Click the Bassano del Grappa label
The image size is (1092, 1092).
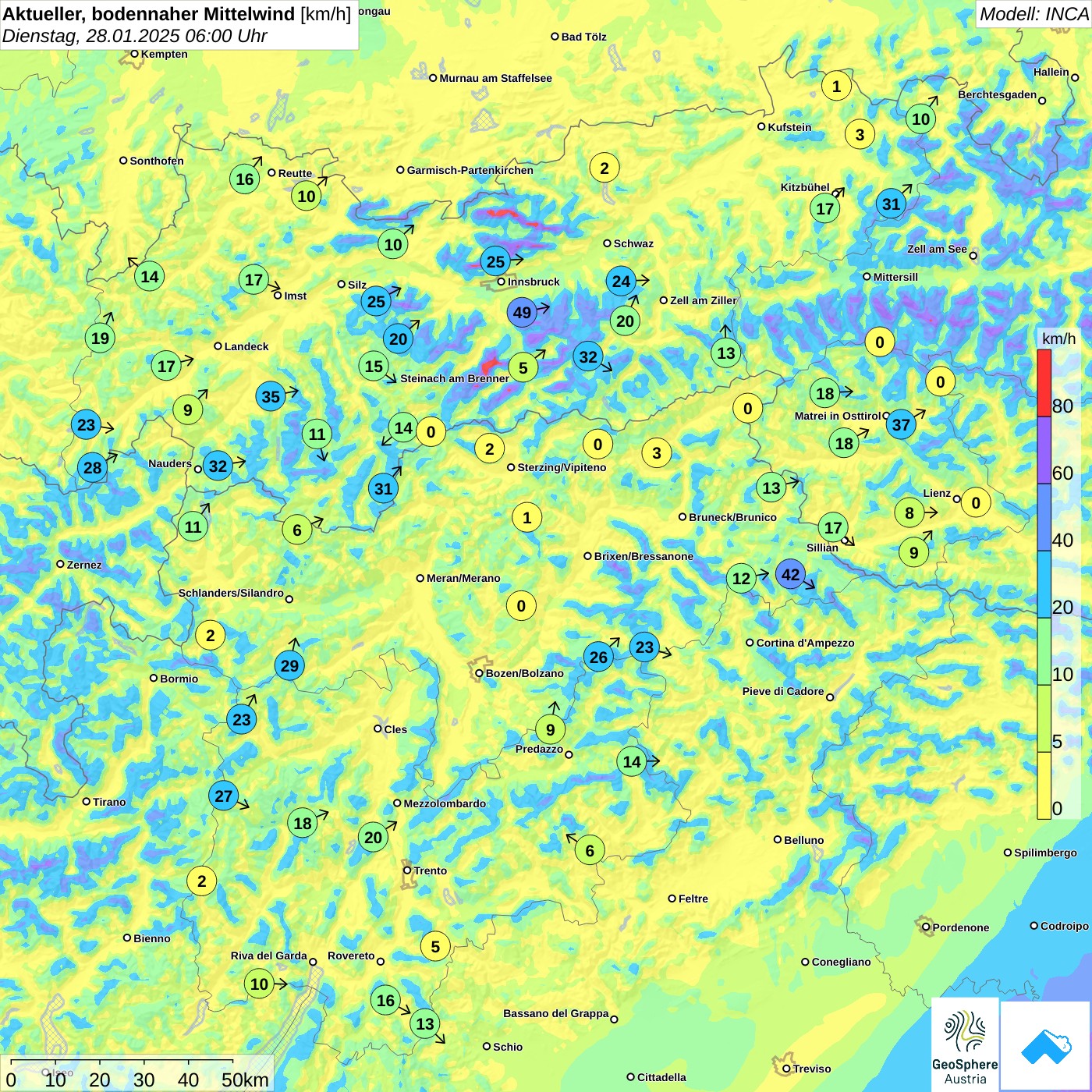point(555,1013)
